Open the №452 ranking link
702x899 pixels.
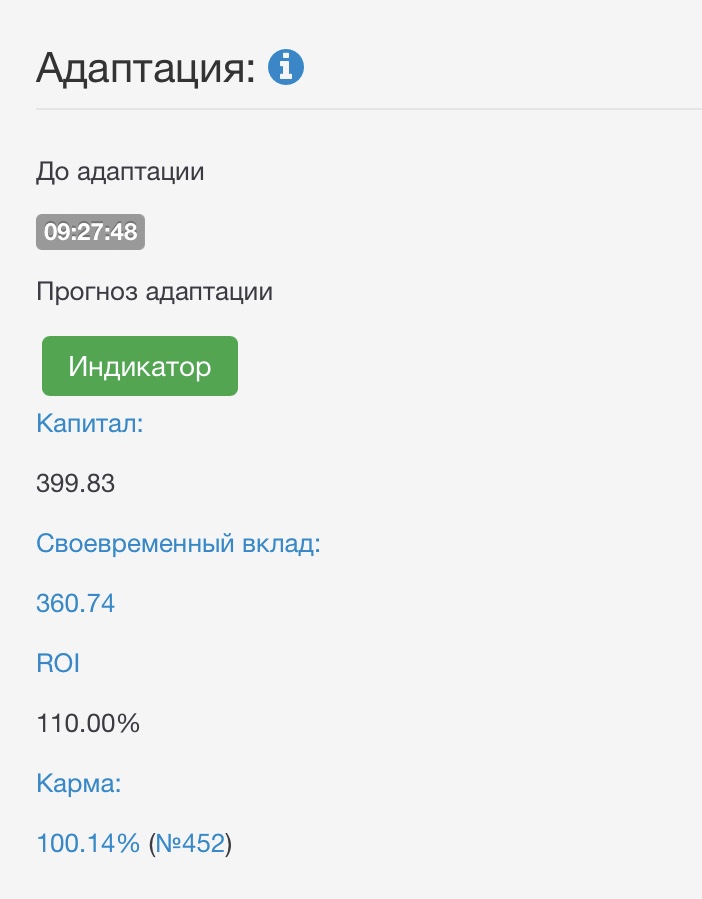coord(190,843)
